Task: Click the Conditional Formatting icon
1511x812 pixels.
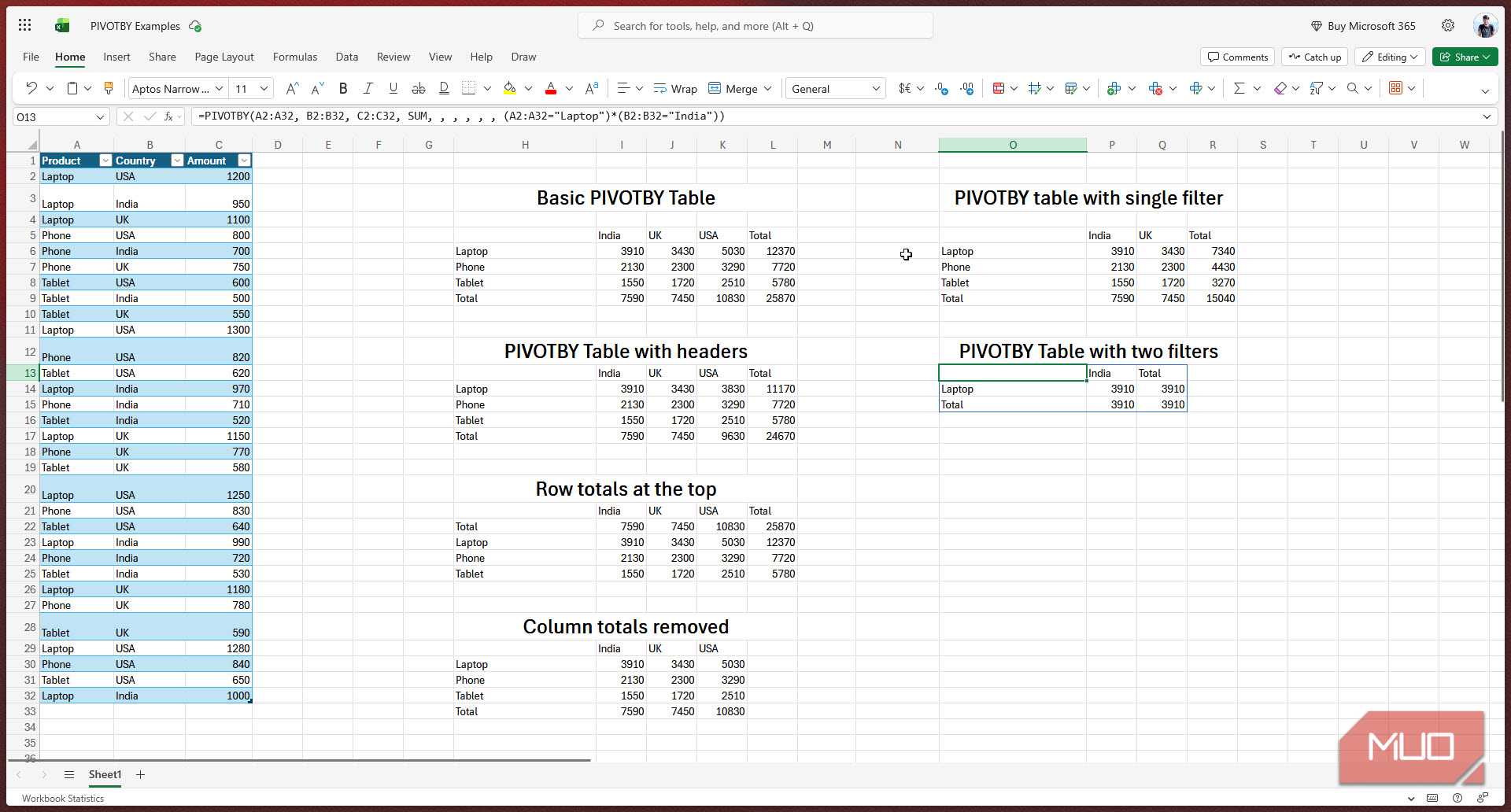Action: pyautogui.click(x=999, y=88)
